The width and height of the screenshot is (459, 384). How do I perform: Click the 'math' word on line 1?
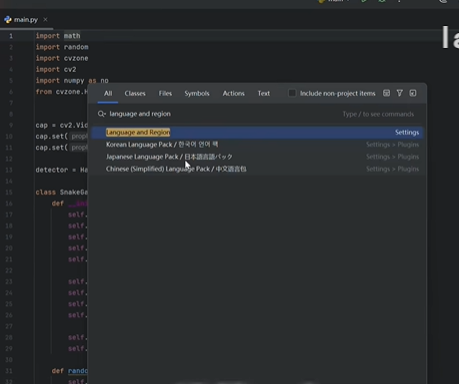coord(72,36)
